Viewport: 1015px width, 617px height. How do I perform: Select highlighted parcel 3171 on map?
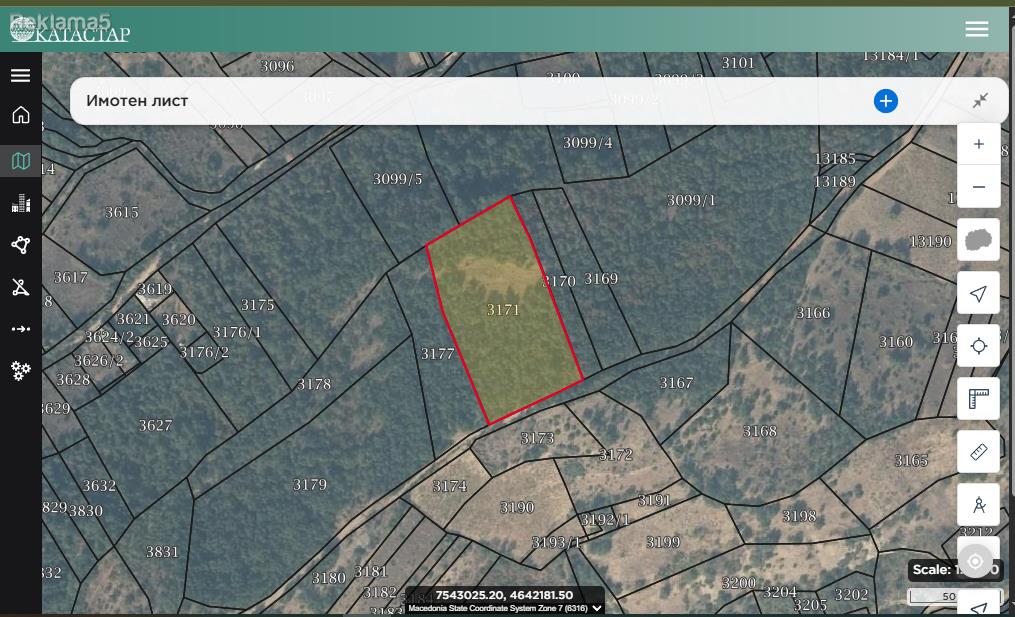point(504,310)
